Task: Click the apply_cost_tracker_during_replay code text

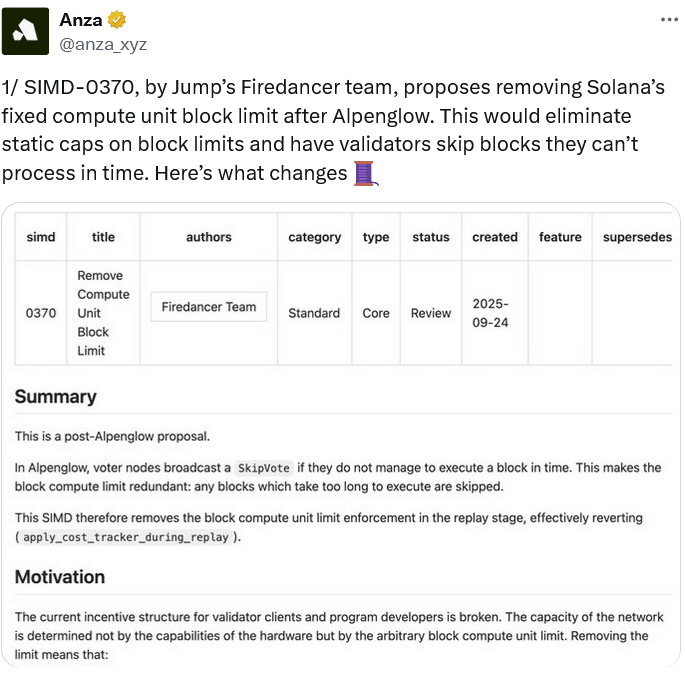Action: tap(130, 537)
